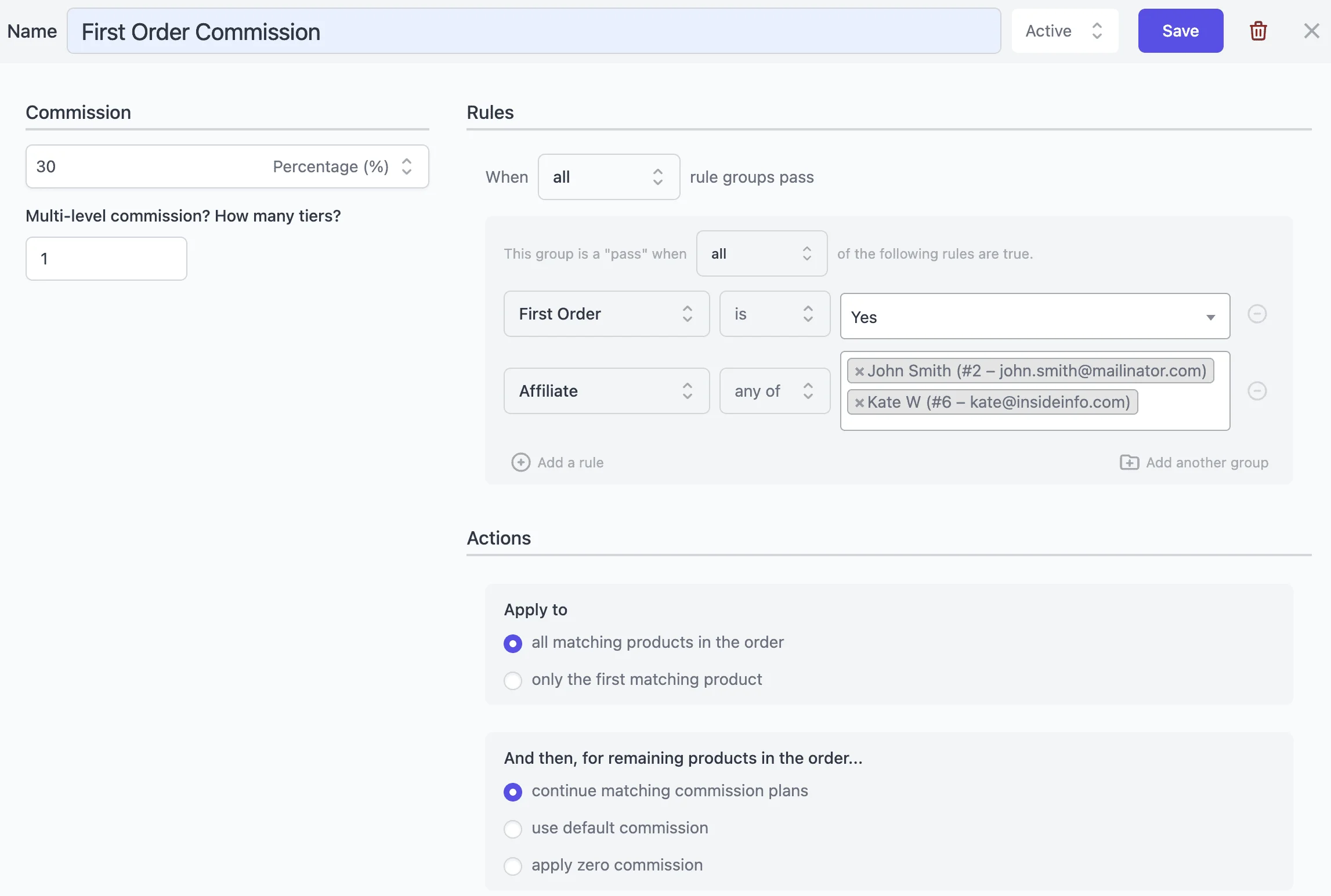This screenshot has height=896, width=1331.
Task: Remove Kate W from affiliate list
Action: coord(859,402)
